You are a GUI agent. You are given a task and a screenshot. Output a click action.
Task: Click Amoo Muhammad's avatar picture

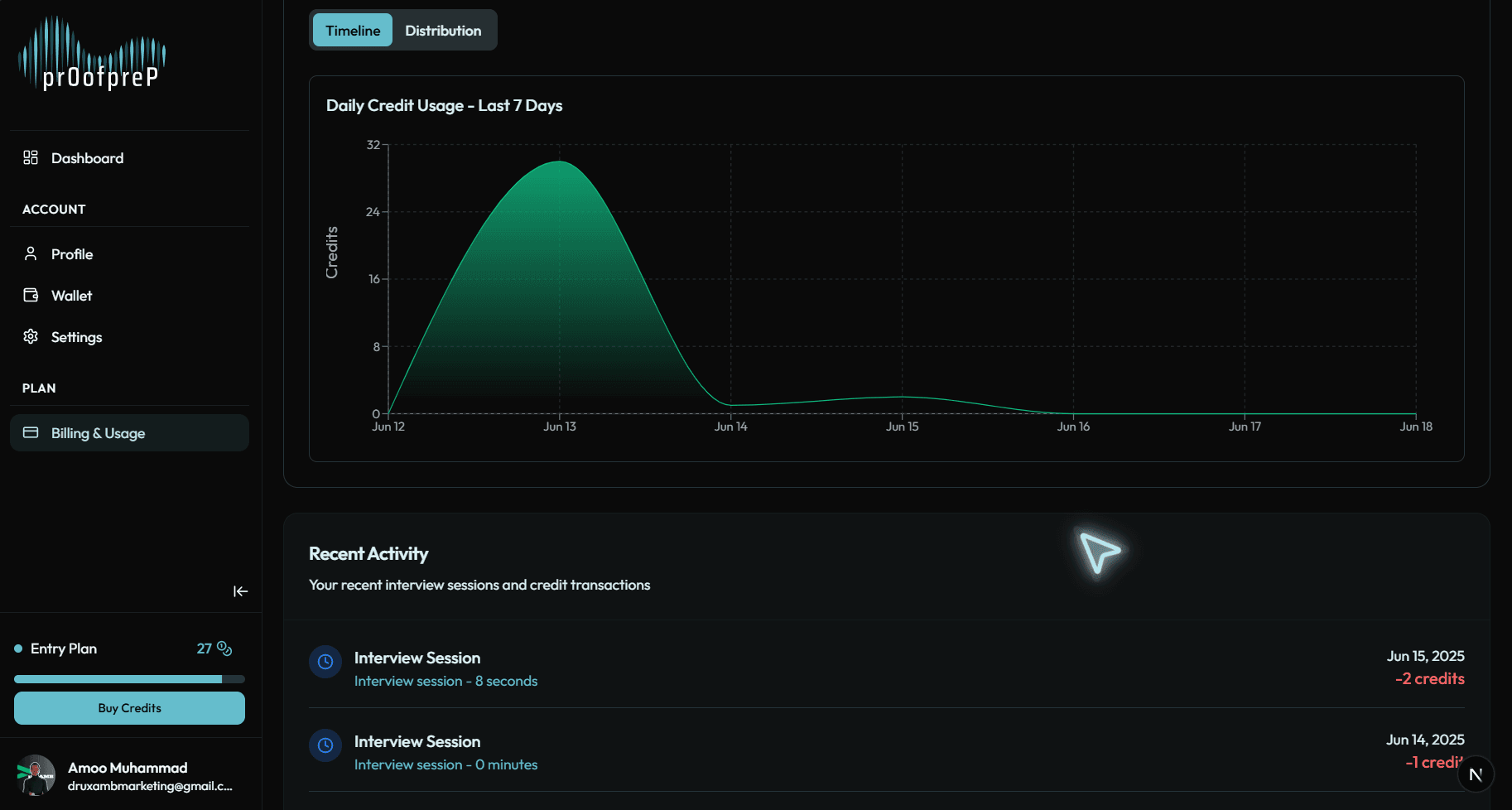(x=36, y=775)
